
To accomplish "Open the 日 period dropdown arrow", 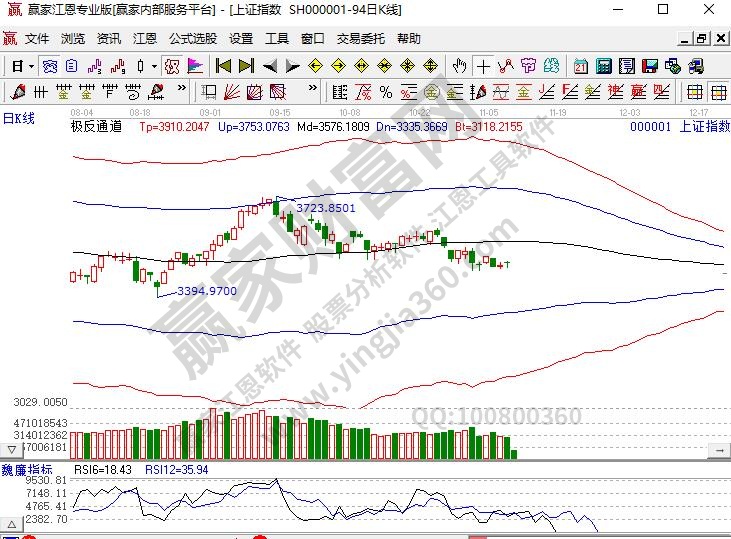I will click(x=31, y=66).
